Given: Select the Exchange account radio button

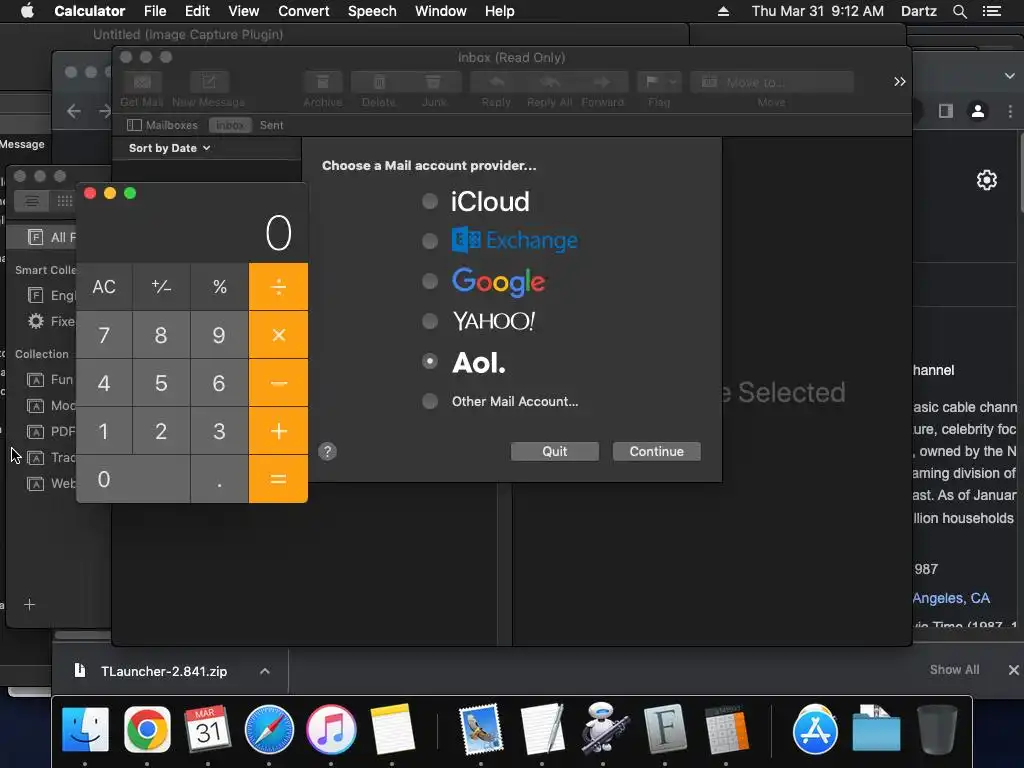Looking at the screenshot, I should (430, 241).
